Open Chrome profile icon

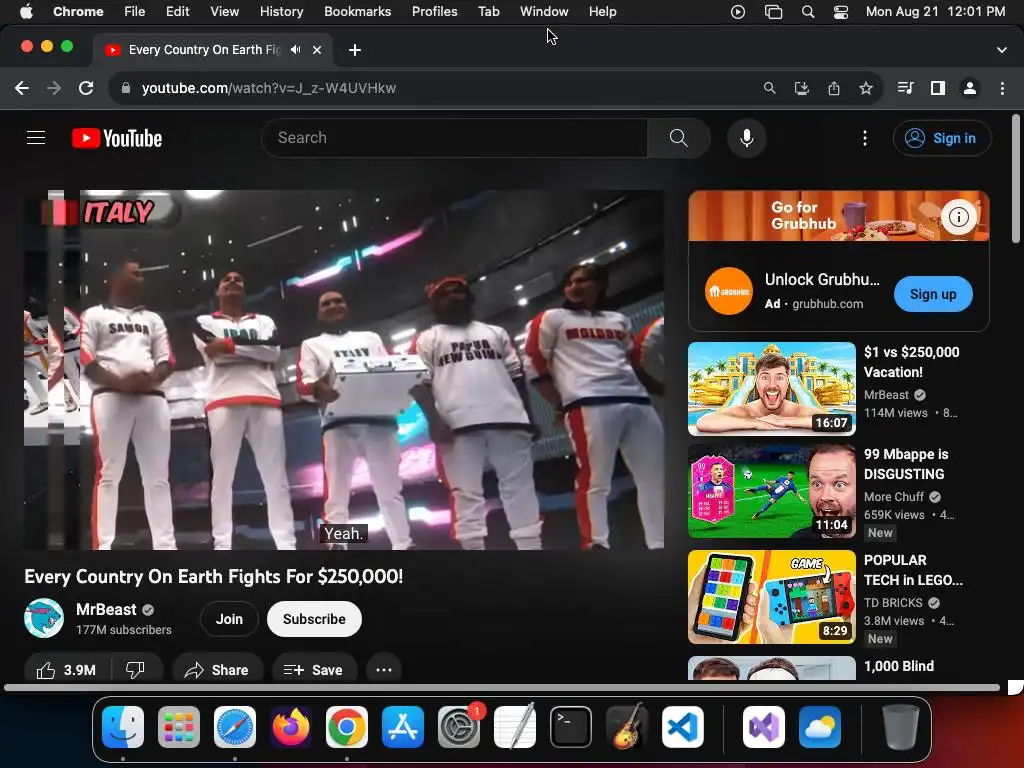970,88
